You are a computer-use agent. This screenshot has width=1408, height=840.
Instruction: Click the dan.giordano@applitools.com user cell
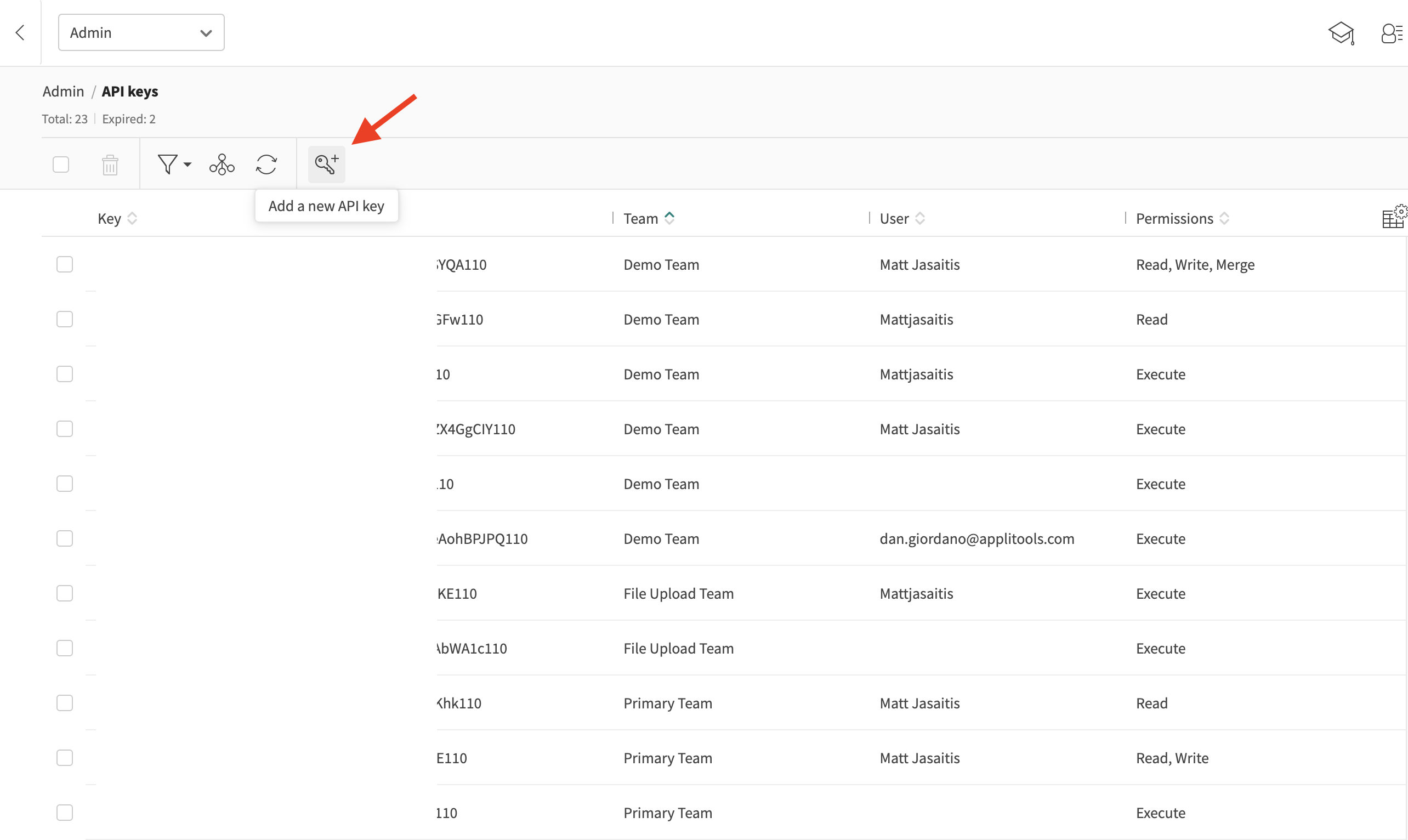[x=976, y=539]
